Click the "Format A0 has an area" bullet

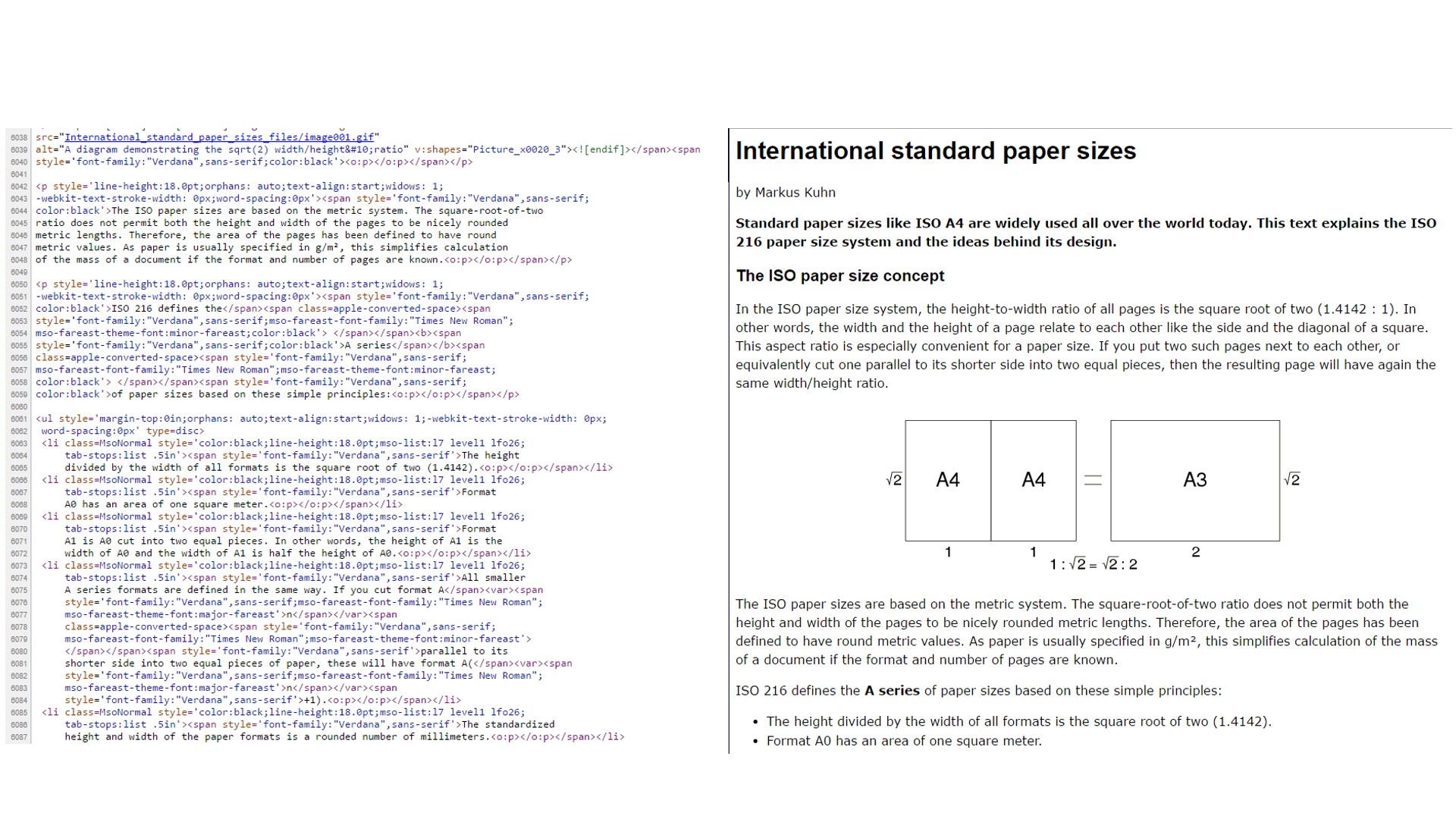[x=904, y=741]
